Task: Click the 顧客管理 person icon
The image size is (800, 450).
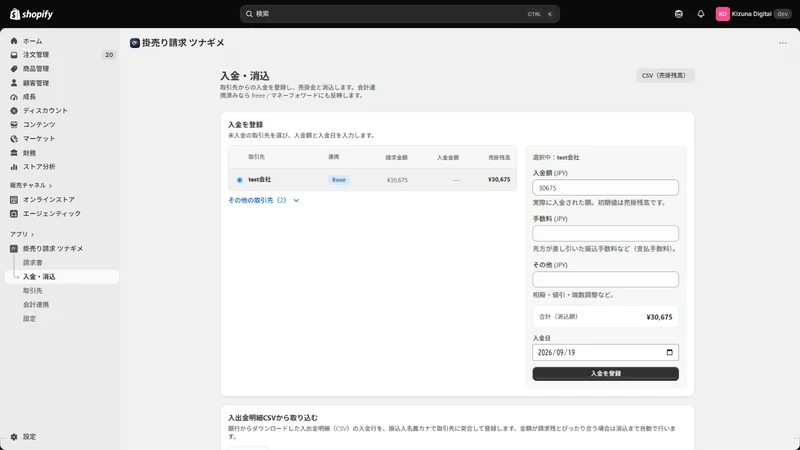Action: click(14, 83)
